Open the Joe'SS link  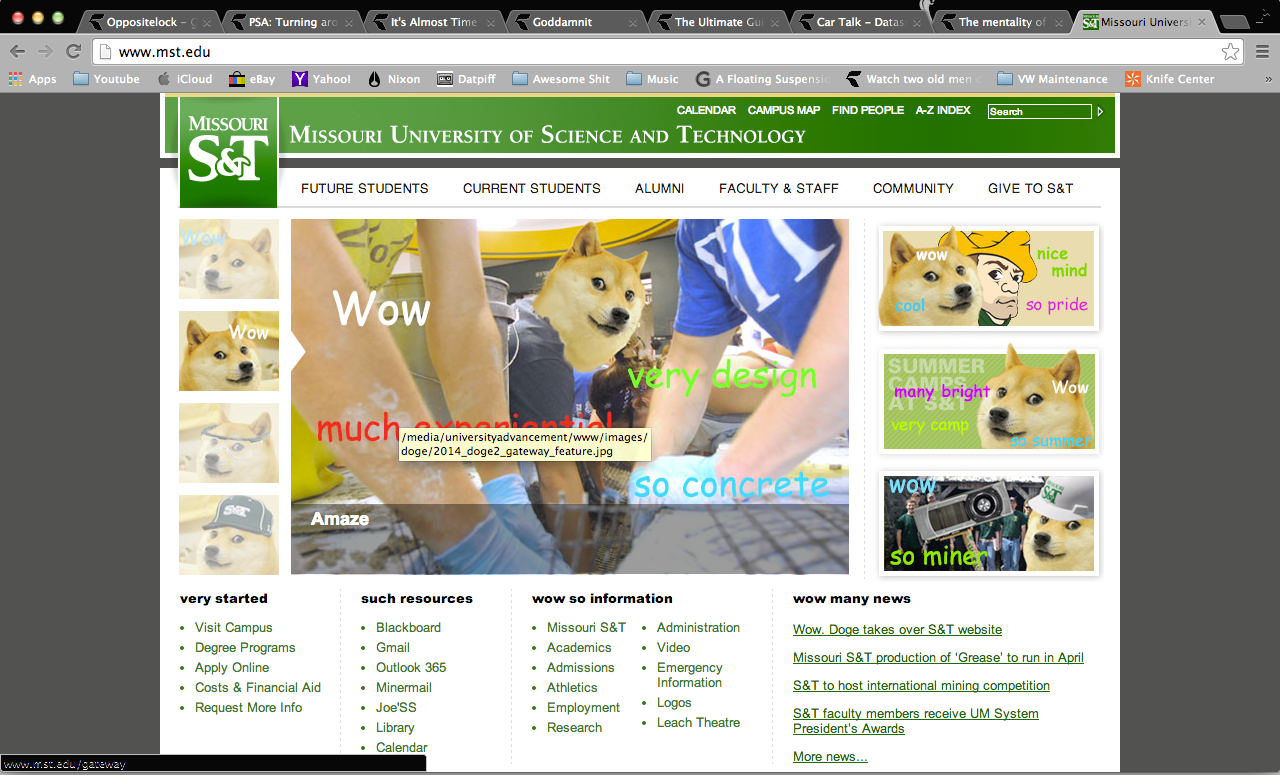tap(396, 708)
